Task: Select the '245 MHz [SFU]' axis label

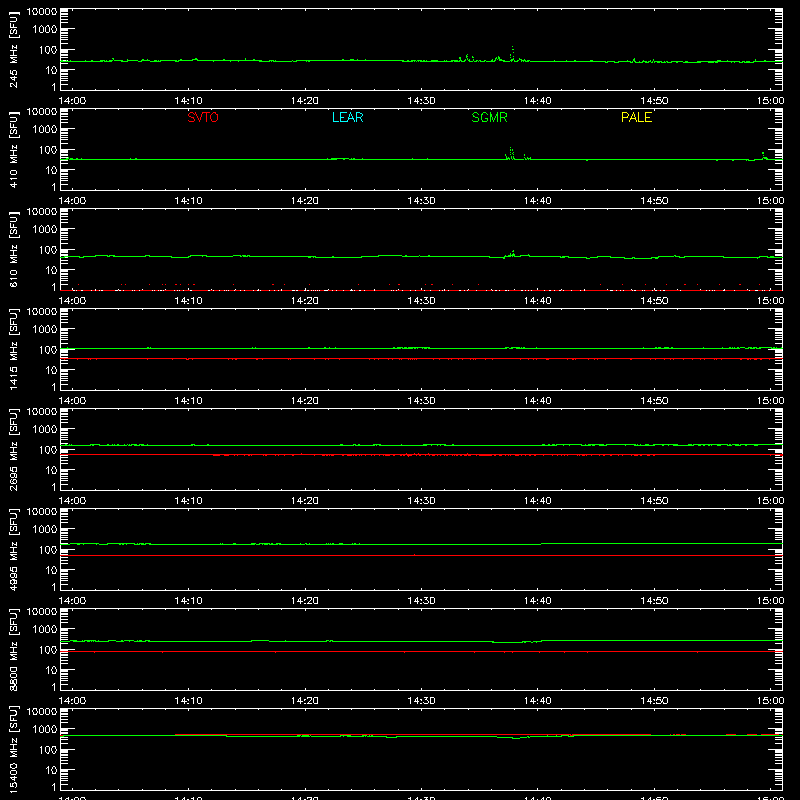Action: [14, 50]
